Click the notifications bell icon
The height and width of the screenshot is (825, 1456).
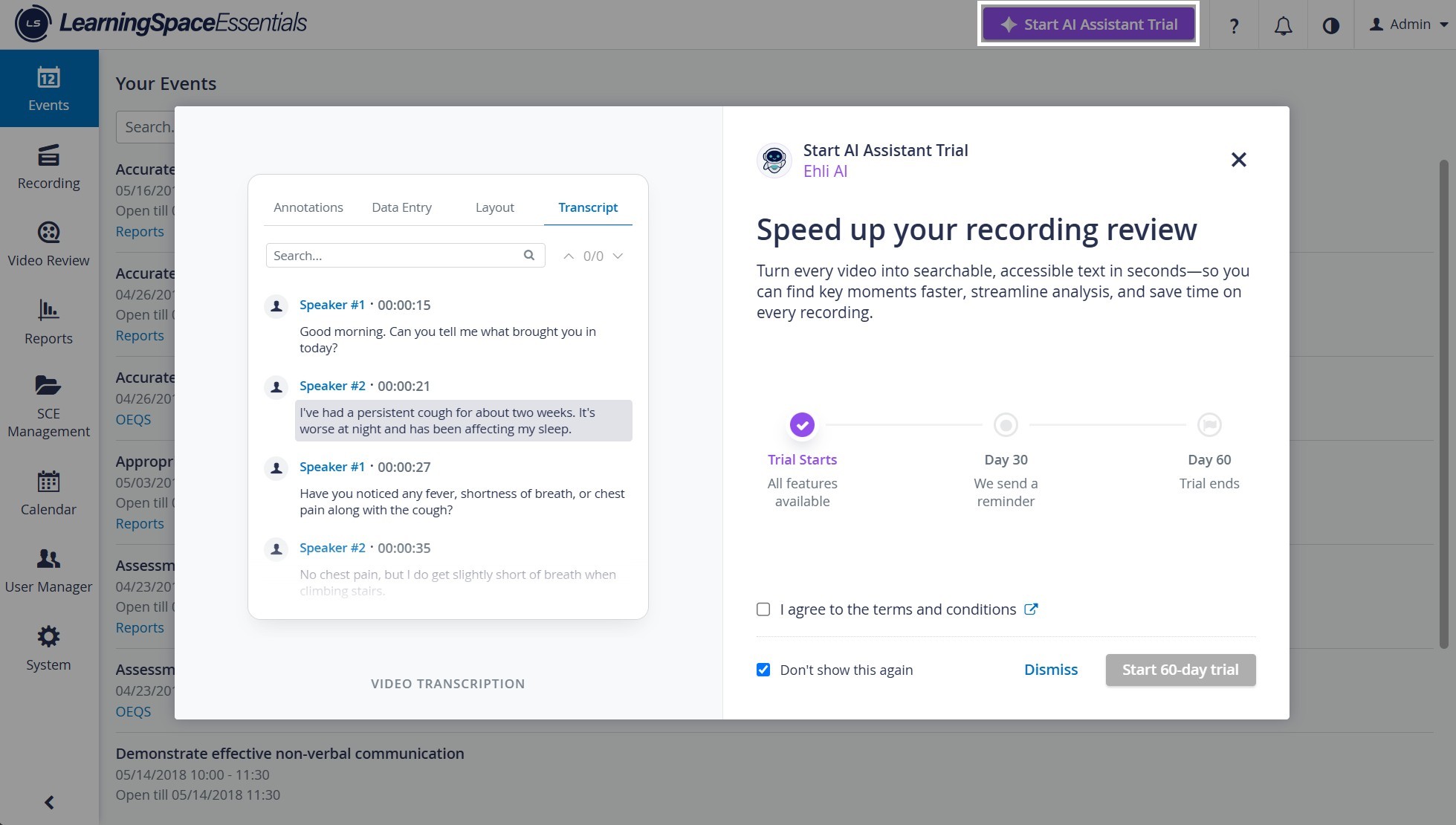pyautogui.click(x=1283, y=25)
